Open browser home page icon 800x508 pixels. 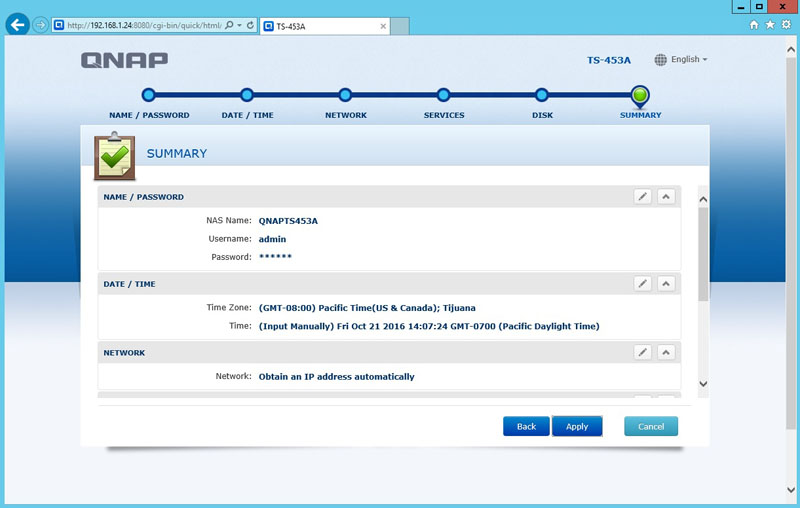754,24
